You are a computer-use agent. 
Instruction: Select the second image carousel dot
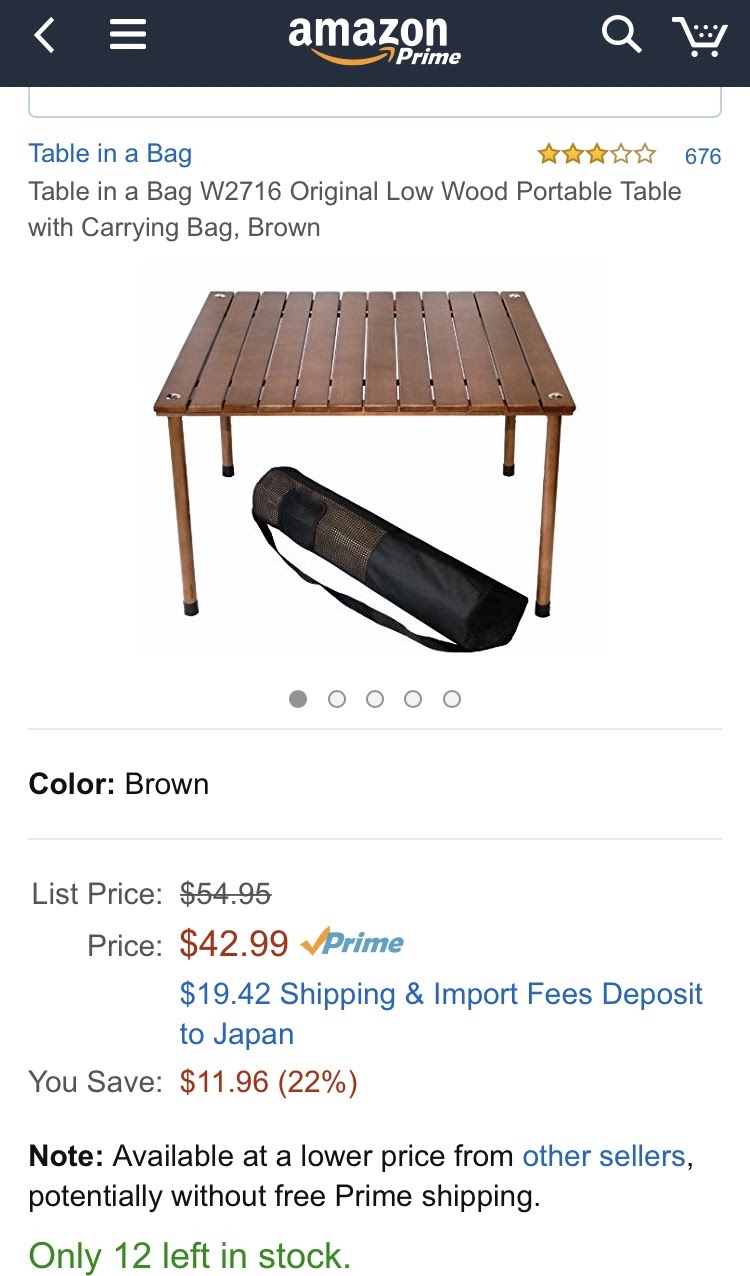tap(337, 699)
